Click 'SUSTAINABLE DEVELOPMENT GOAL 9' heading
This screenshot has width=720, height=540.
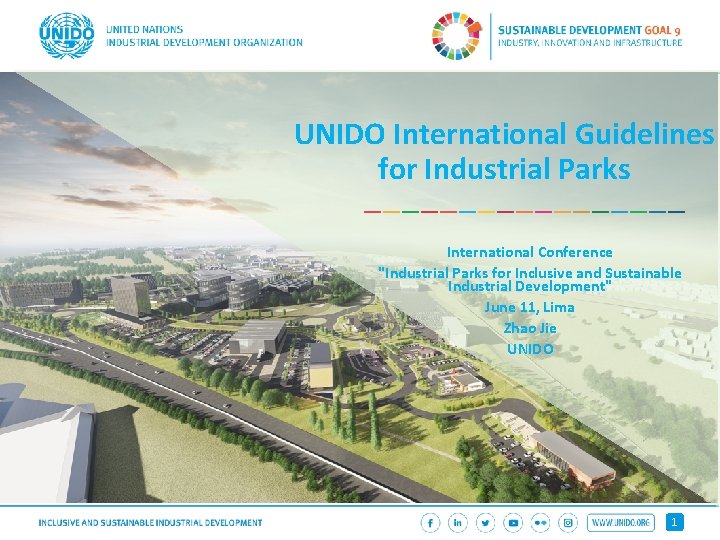point(589,30)
